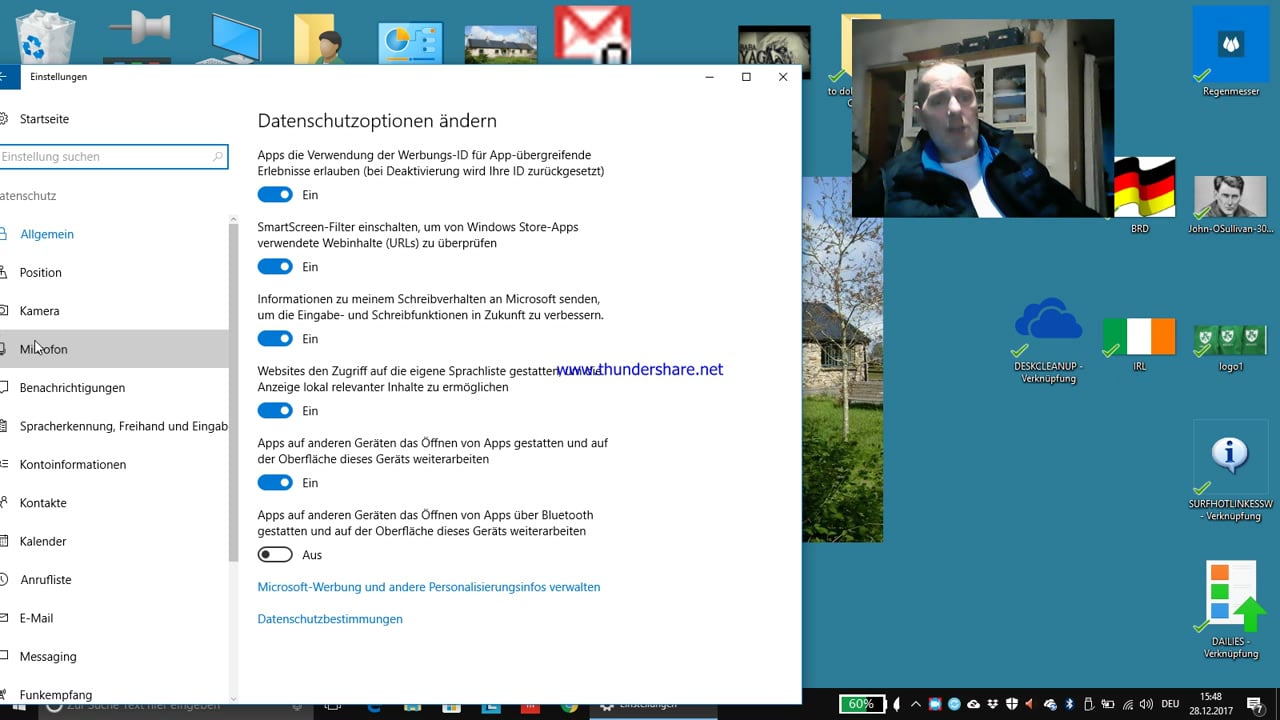1280x720 pixels.
Task: Click the Startseite gear icon
Action: (4, 119)
